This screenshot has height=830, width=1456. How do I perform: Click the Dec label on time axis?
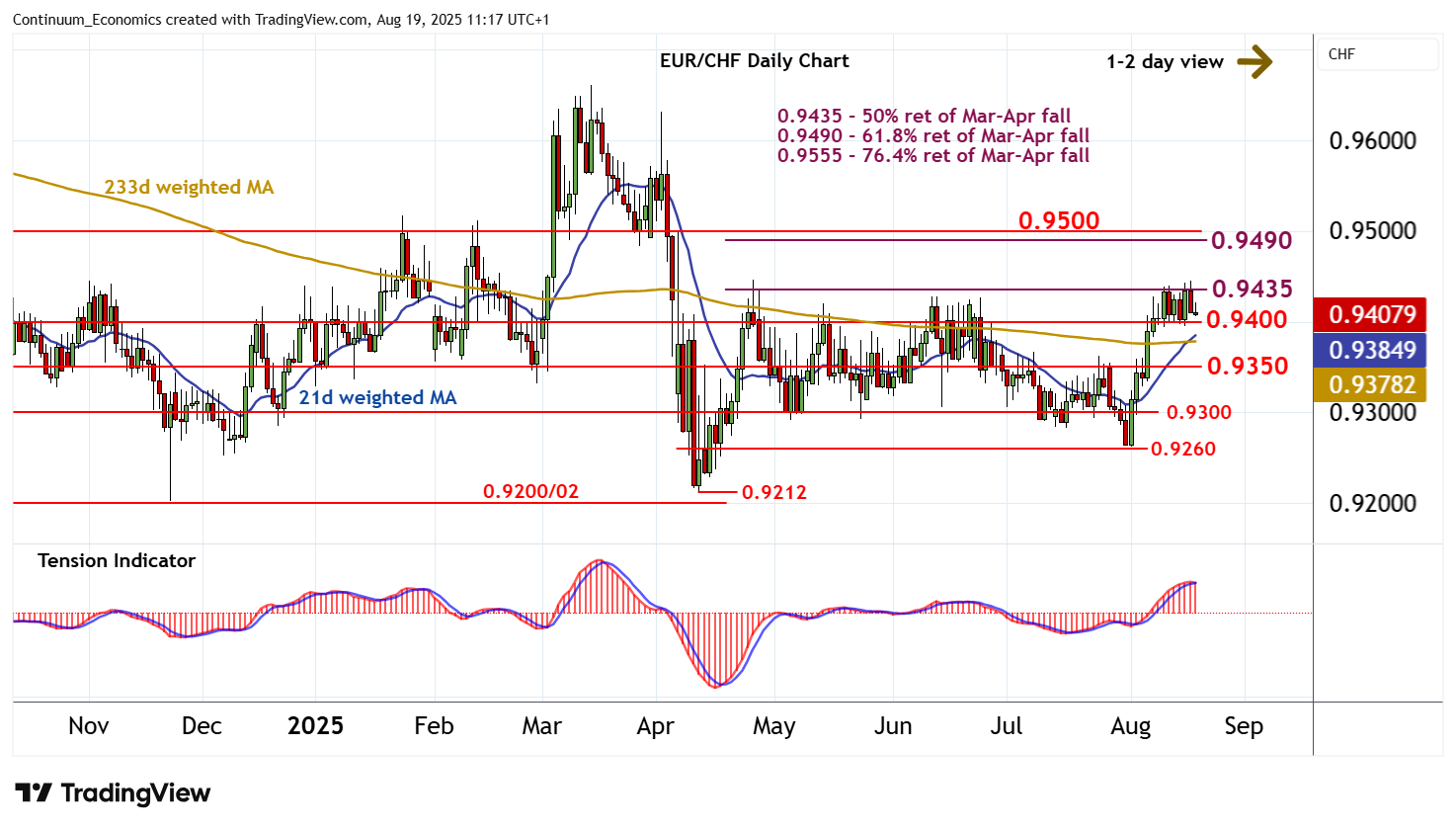202,726
